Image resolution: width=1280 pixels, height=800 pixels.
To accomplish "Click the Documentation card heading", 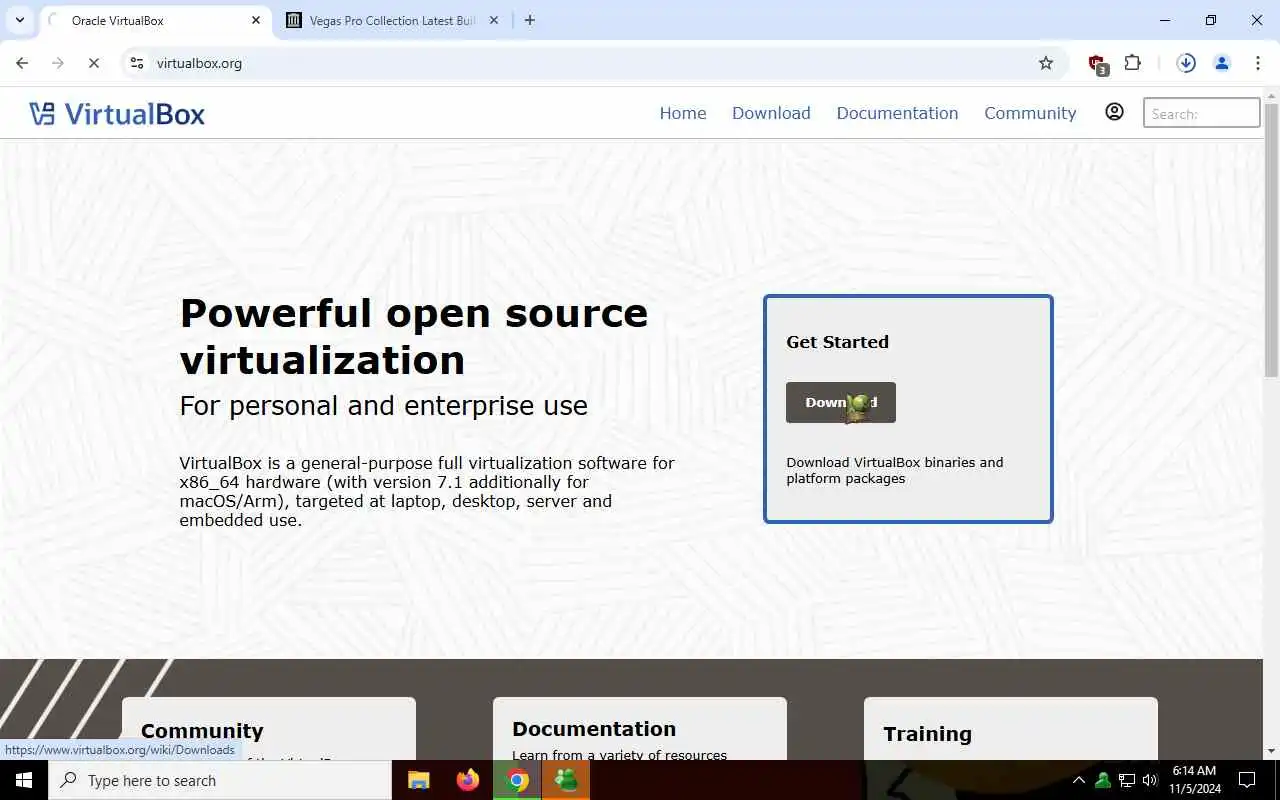I will (594, 729).
